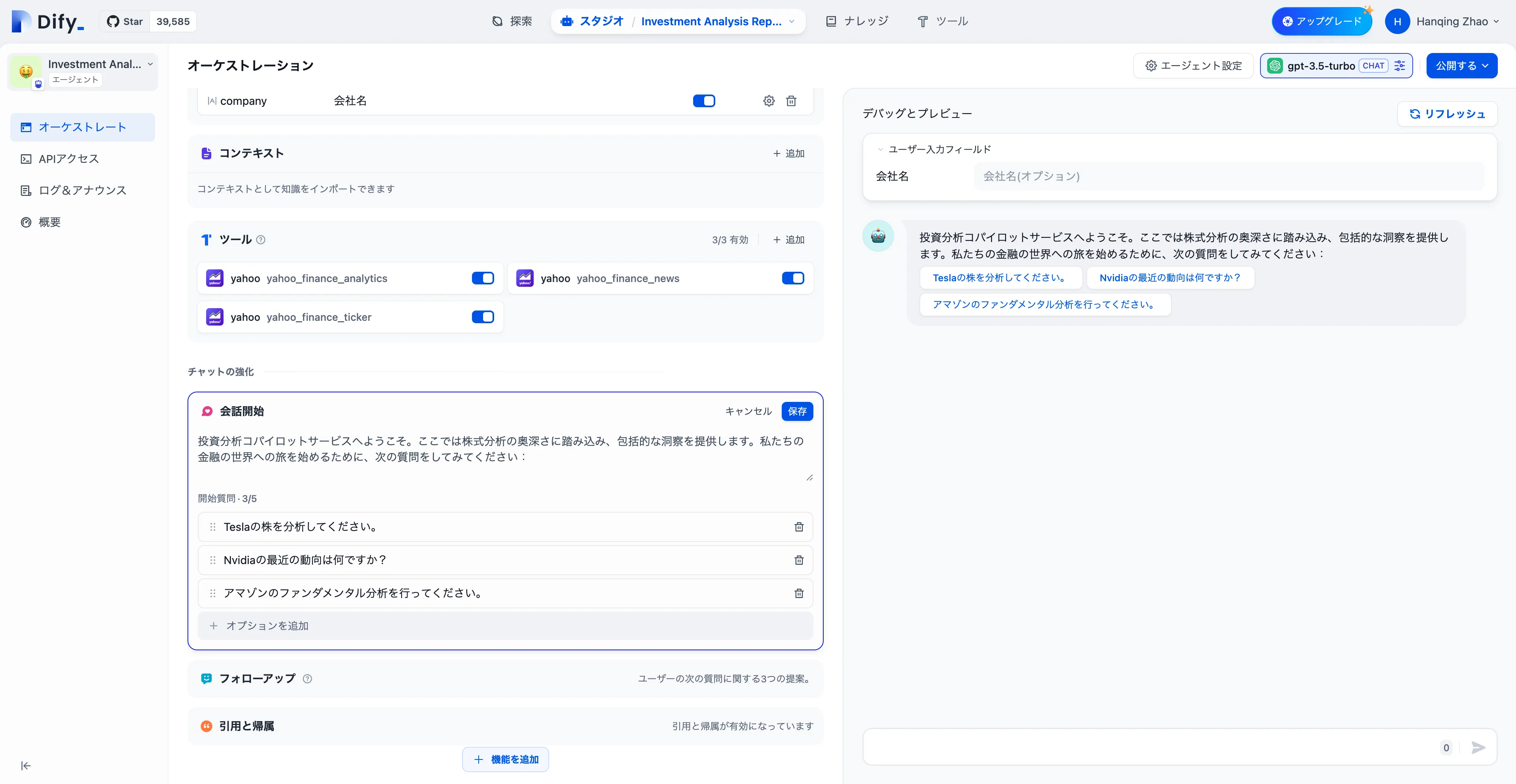
Task: Collapse the left sidebar
Action: [x=26, y=765]
